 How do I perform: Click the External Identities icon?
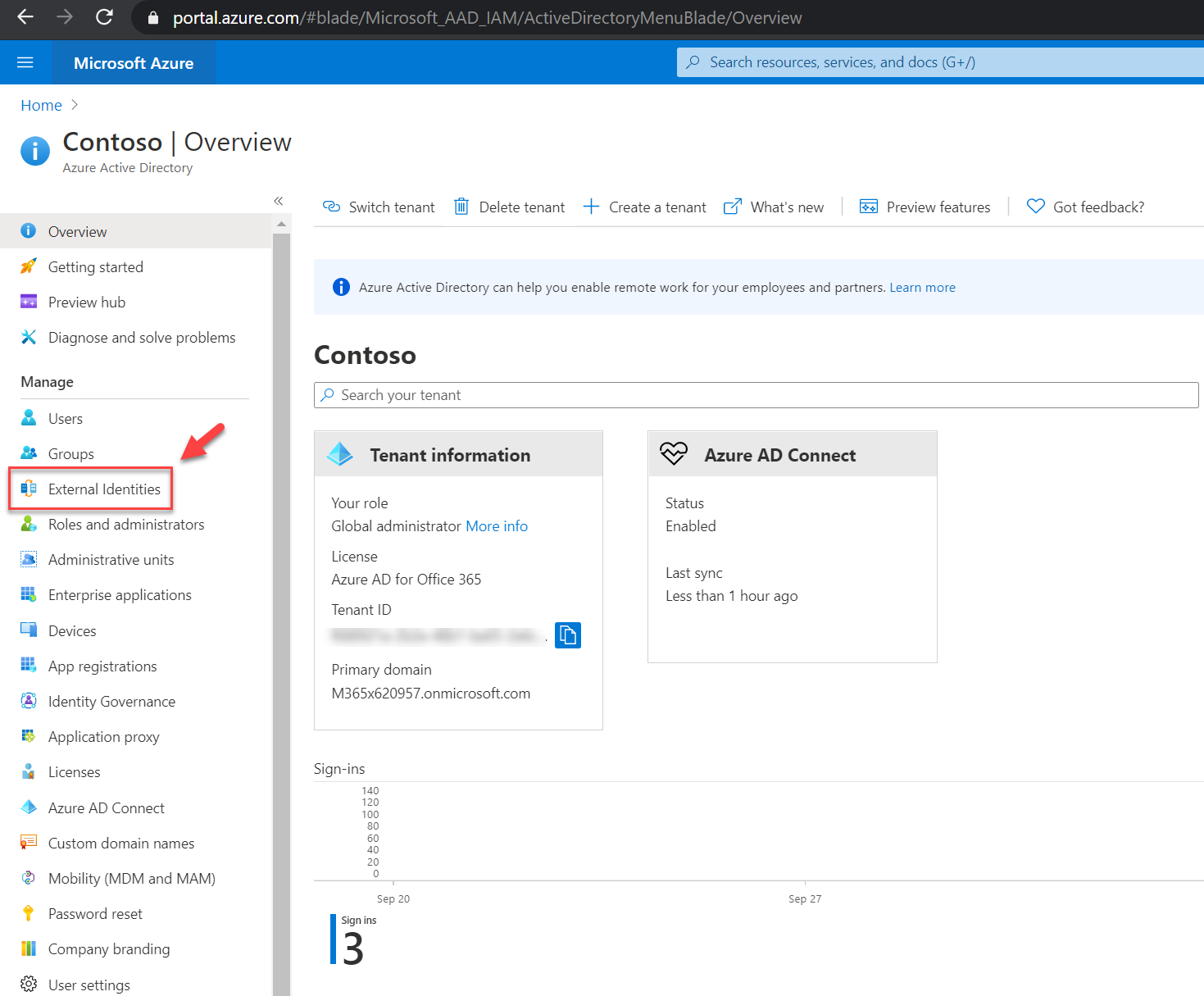click(x=28, y=489)
